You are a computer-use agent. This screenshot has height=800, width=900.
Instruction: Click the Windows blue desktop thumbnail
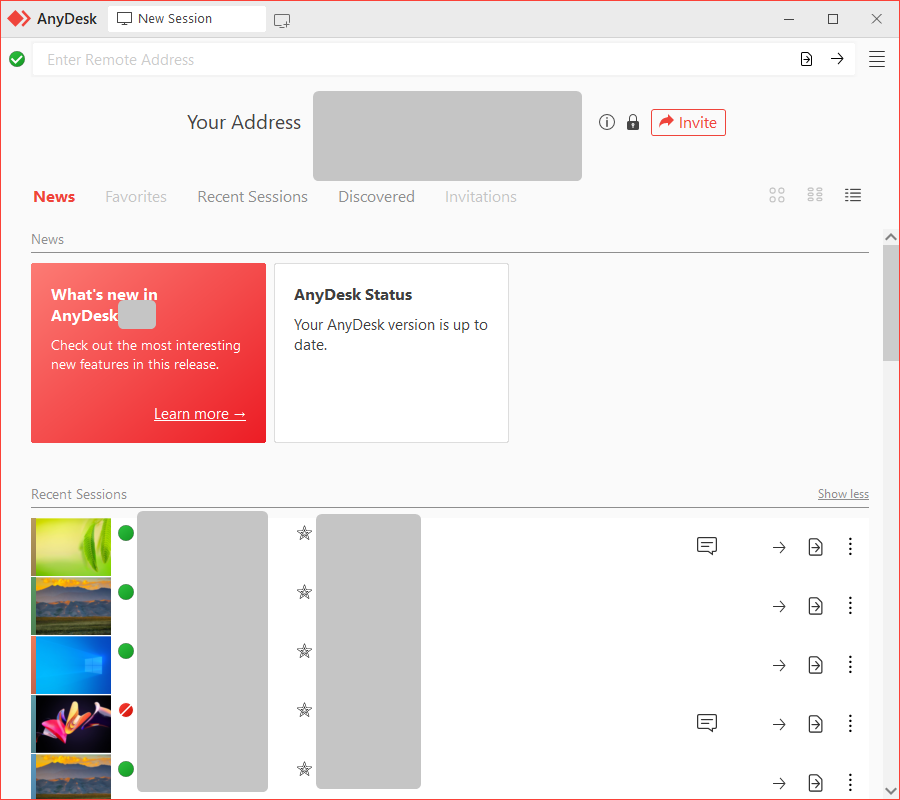71,665
